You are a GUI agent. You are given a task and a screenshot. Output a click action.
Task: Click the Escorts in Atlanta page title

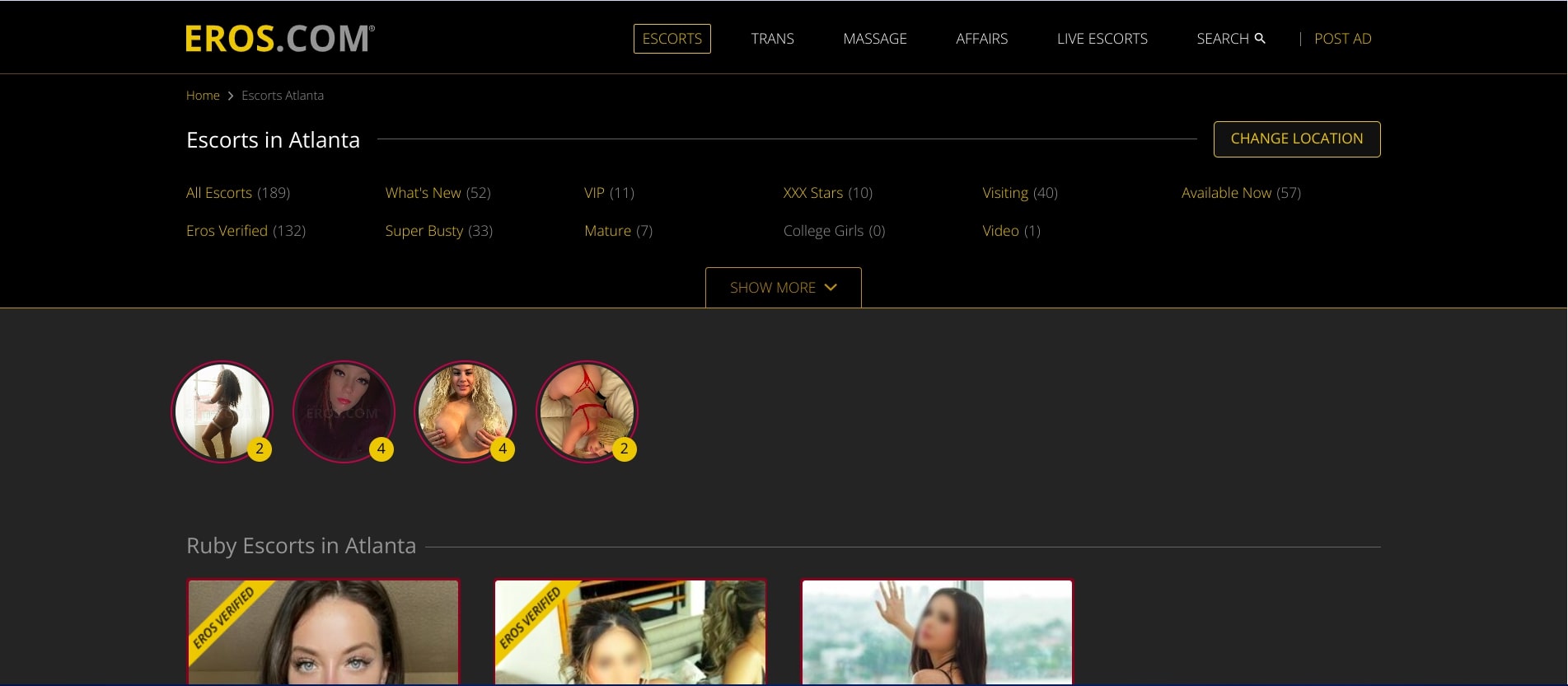[x=274, y=140]
